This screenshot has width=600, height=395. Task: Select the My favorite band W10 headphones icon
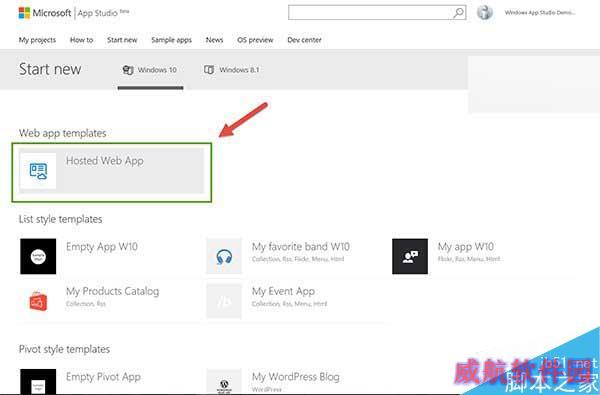click(224, 256)
